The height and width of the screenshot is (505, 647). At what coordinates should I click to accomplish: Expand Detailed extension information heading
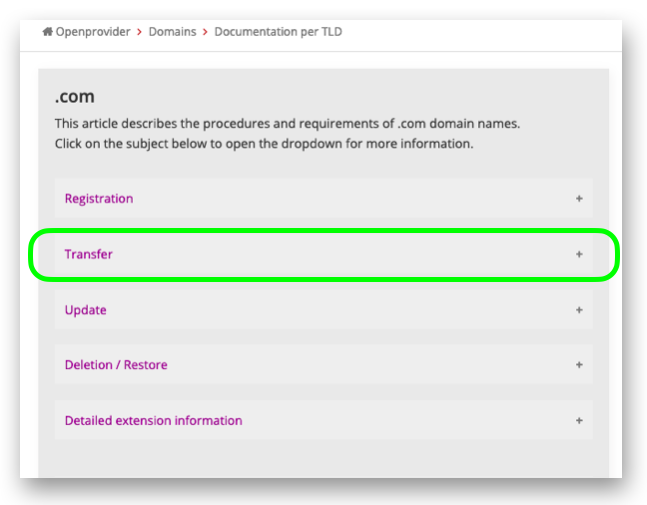pyautogui.click(x=153, y=420)
